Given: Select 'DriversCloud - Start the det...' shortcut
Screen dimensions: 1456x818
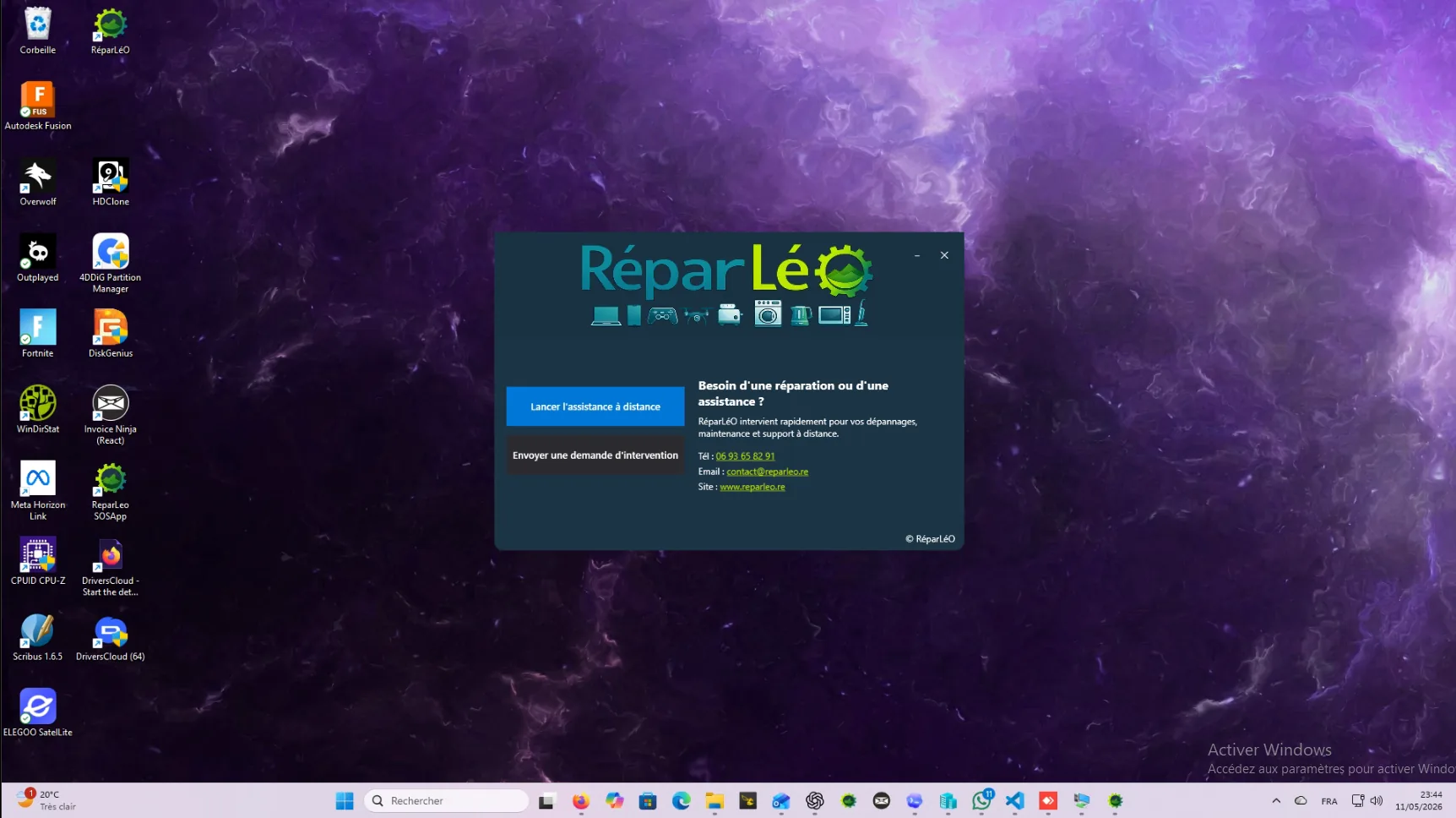Looking at the screenshot, I should (x=111, y=566).
